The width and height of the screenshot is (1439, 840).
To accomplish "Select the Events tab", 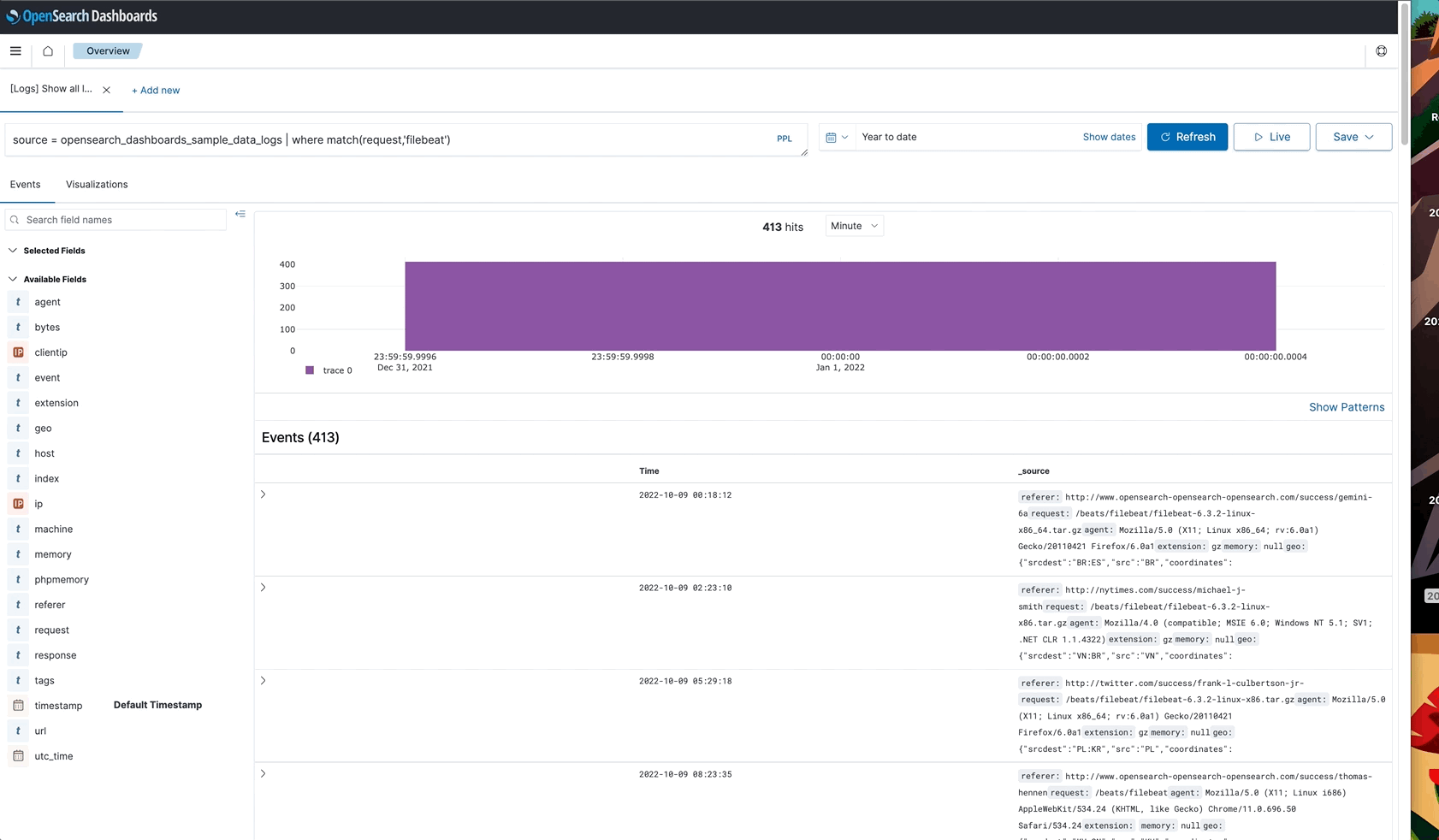I will point(26,185).
